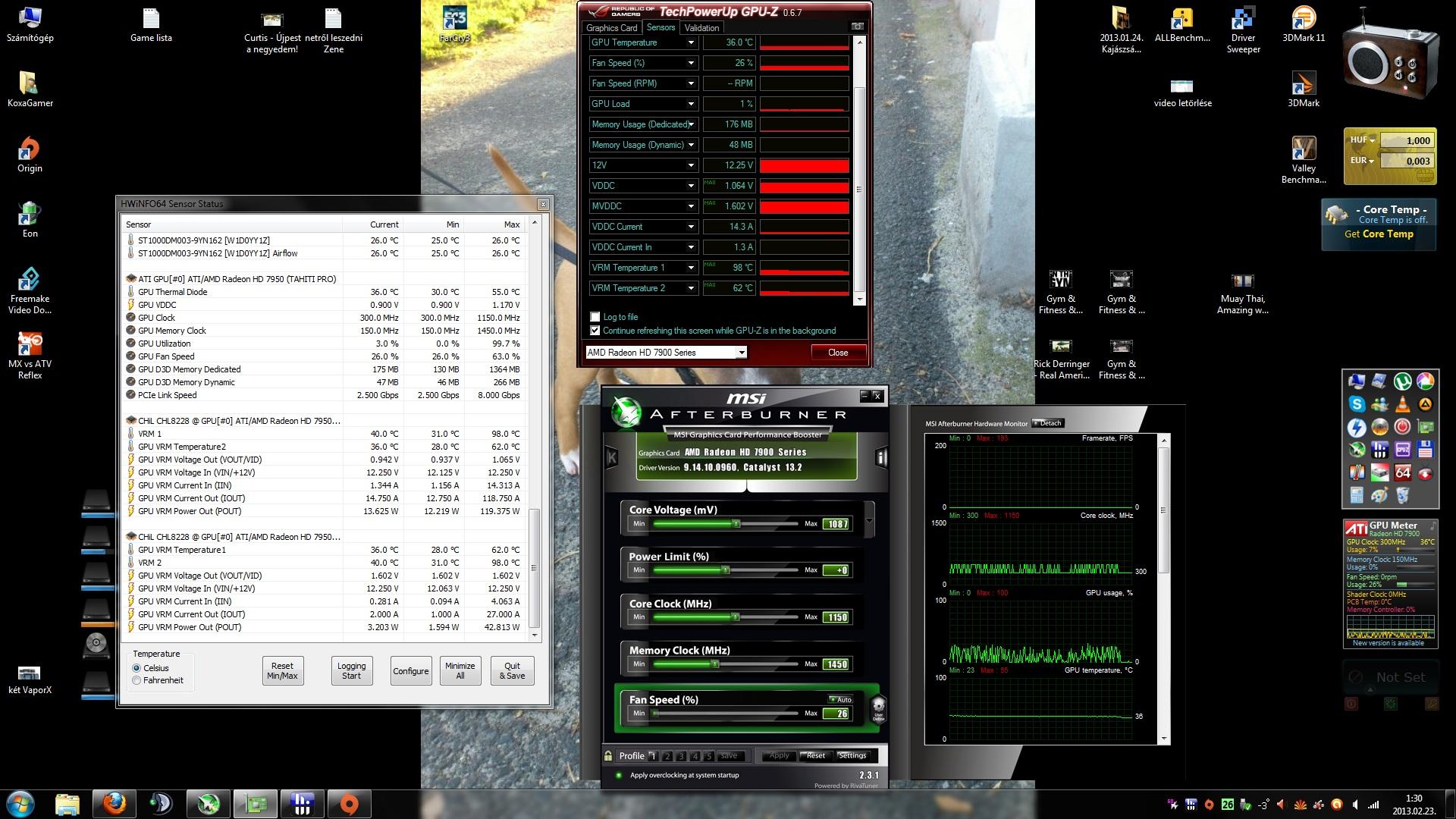Click GPU-Z taskbar icon
Screen dimensions: 1456x819
click(x=256, y=804)
